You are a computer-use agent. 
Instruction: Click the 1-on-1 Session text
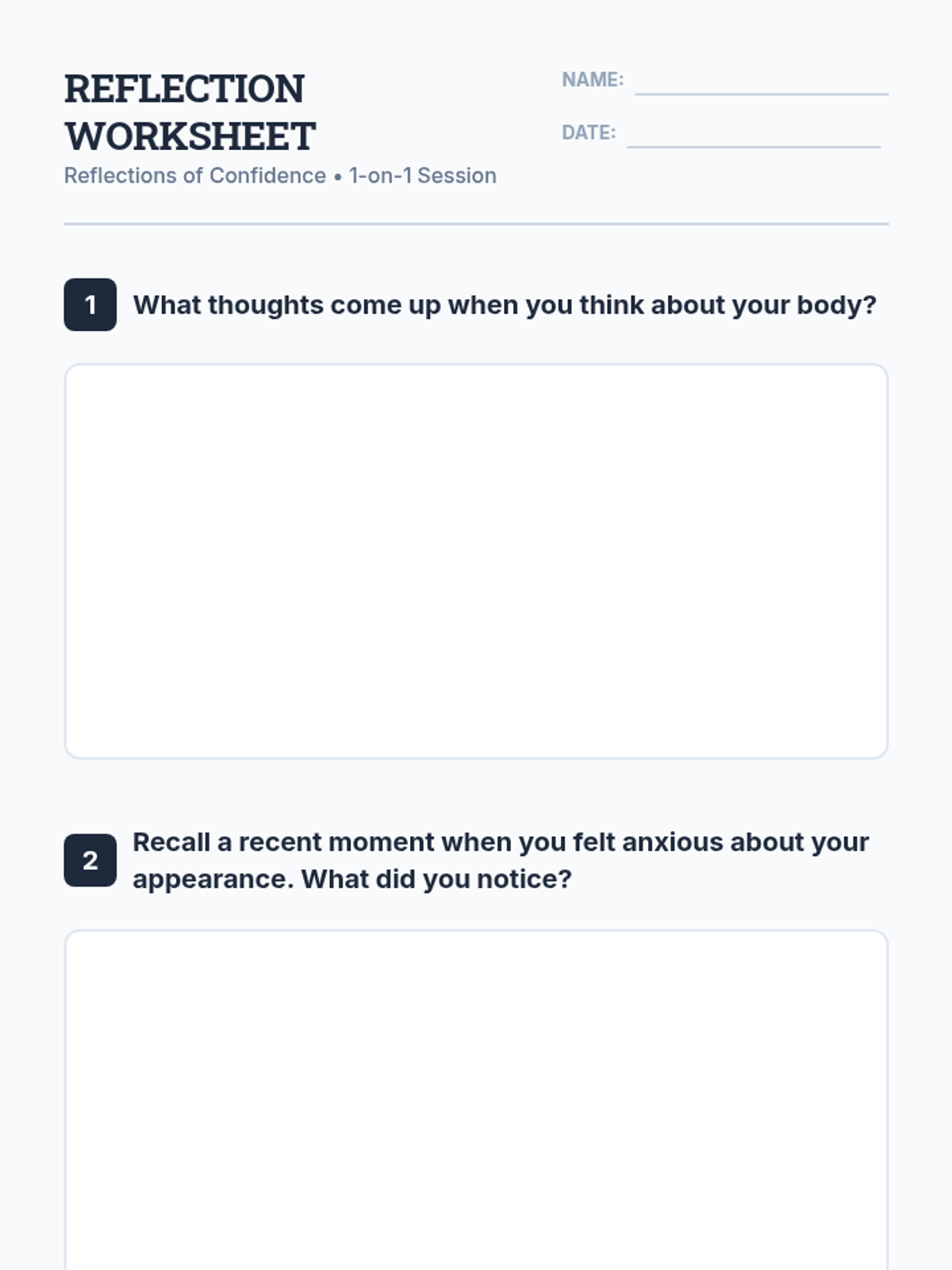pos(423,175)
